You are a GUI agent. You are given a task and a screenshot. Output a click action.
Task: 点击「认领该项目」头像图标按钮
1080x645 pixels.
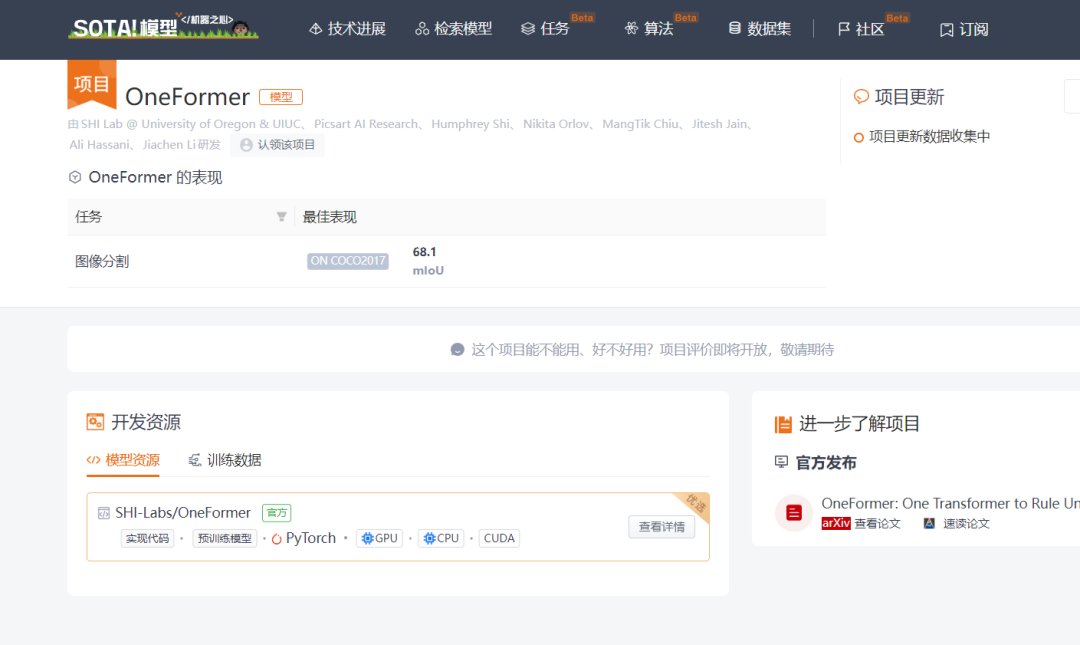(x=246, y=145)
